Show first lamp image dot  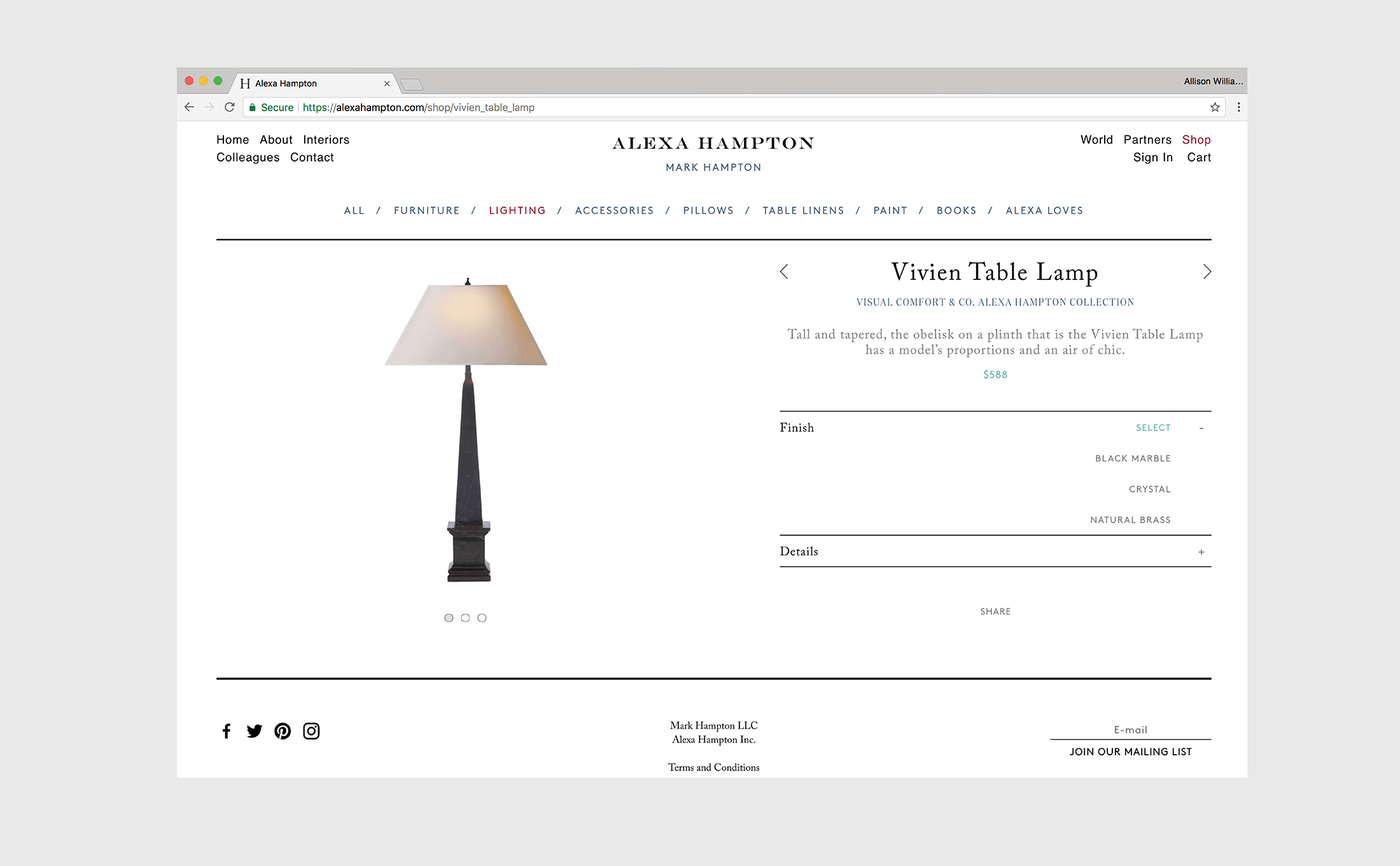pyautogui.click(x=449, y=618)
